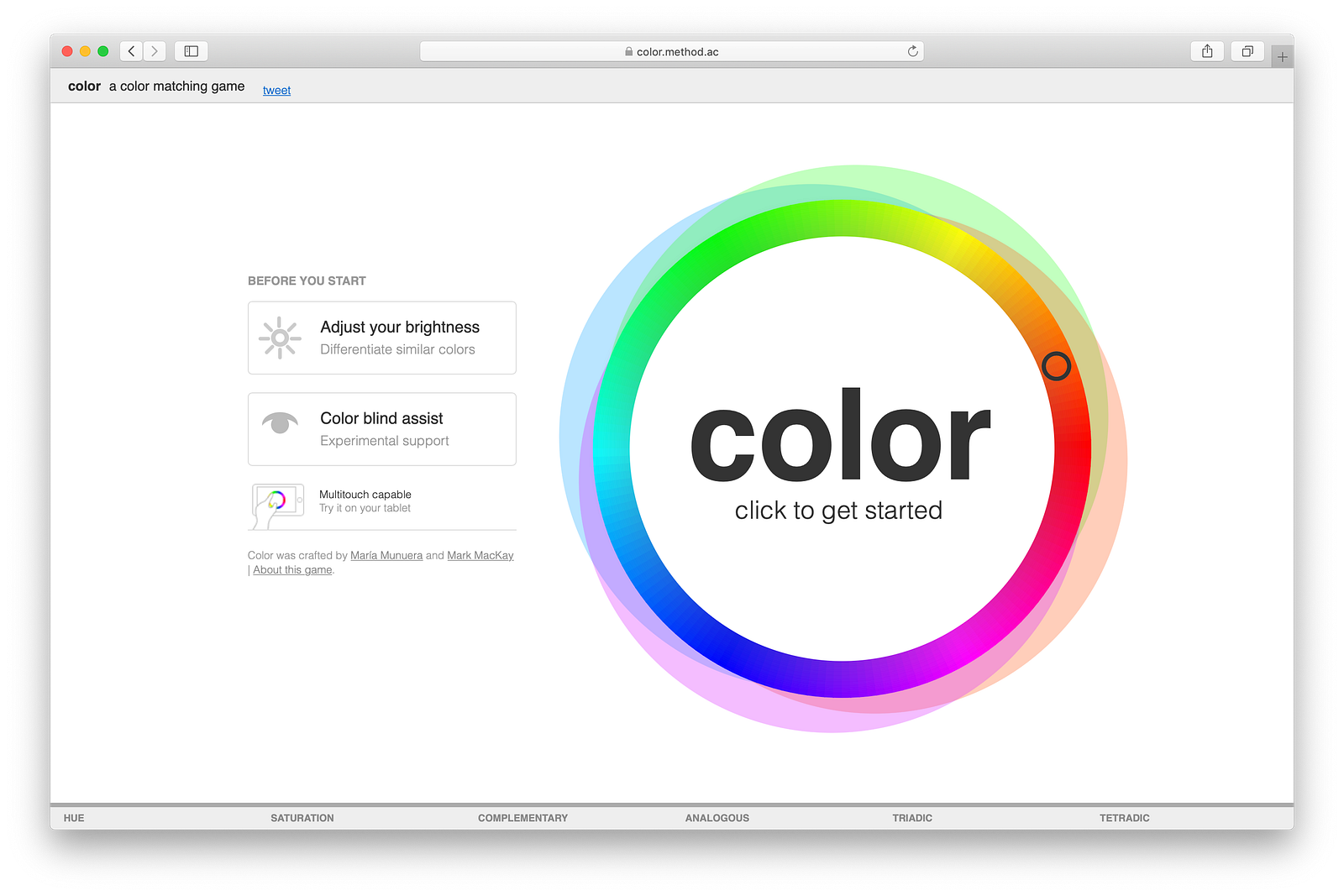Close the Safari window with red button

(67, 51)
